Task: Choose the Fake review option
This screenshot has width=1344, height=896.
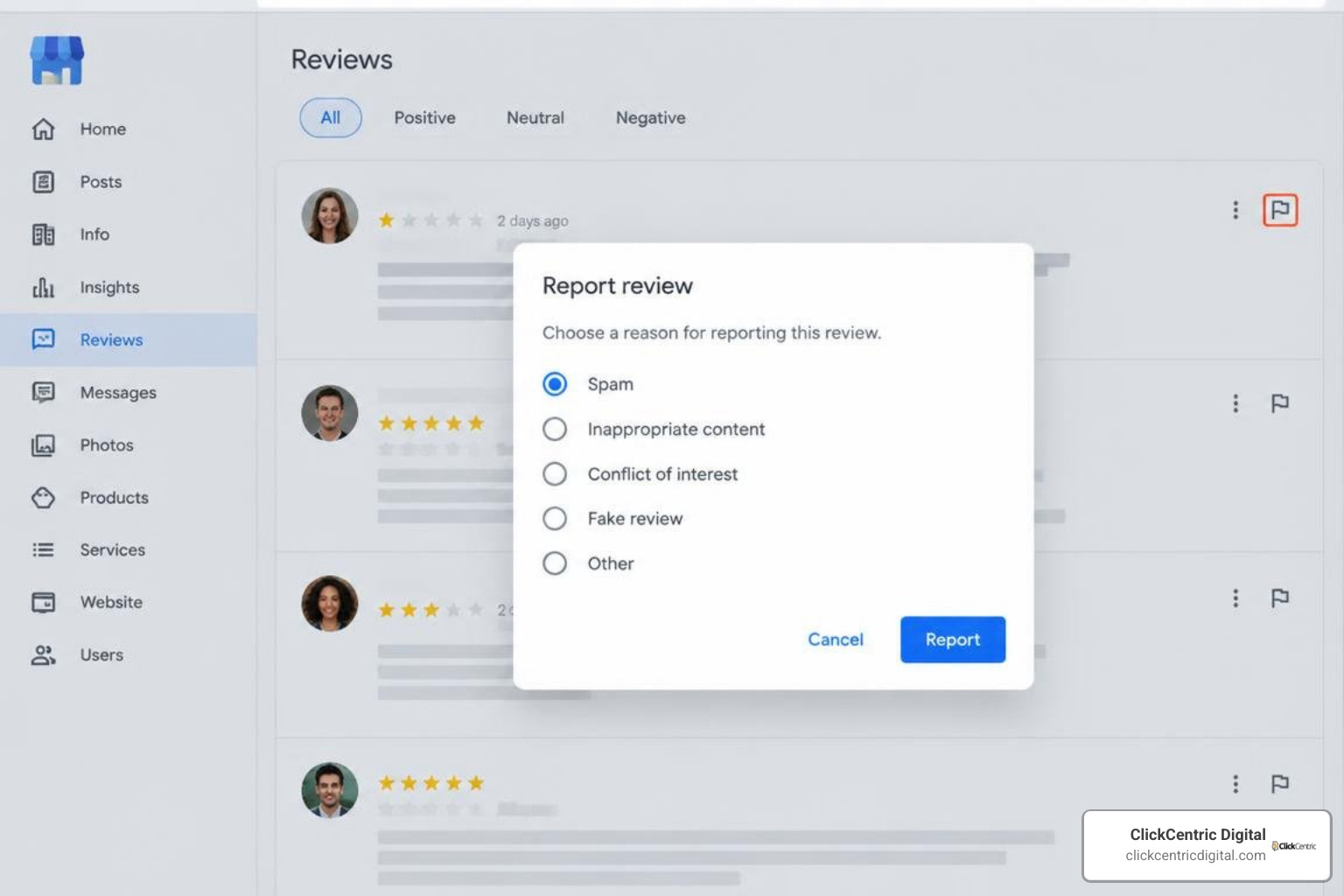Action: pos(555,519)
